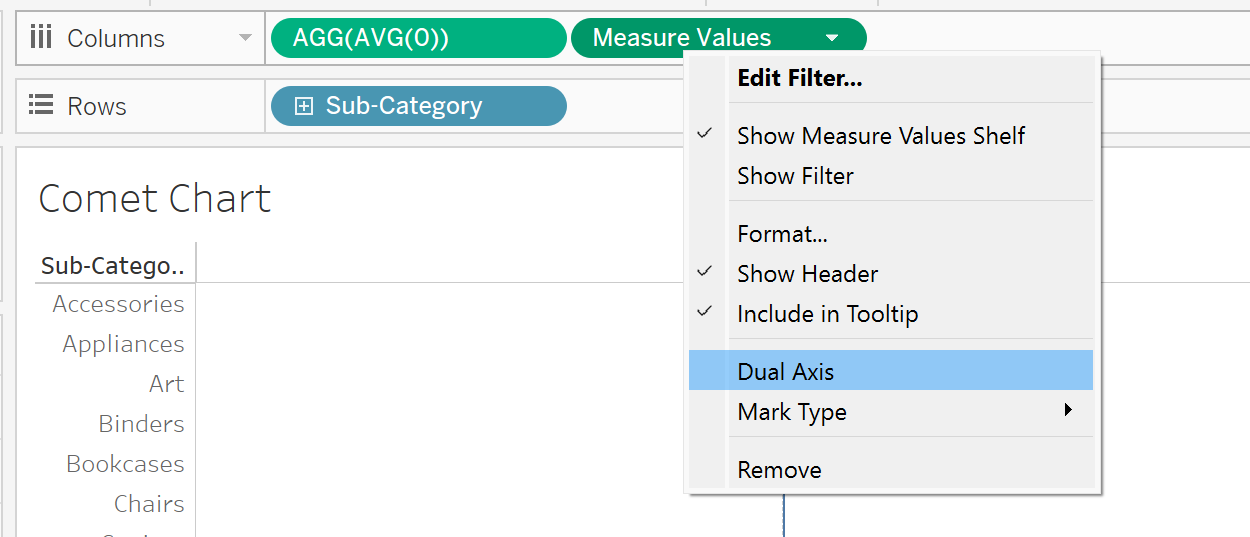This screenshot has height=537, width=1250.
Task: Click the Comet Chart title
Action: point(154,198)
